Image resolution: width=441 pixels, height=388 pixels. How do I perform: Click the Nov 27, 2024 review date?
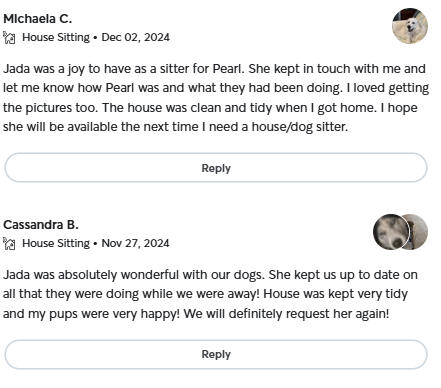135,243
